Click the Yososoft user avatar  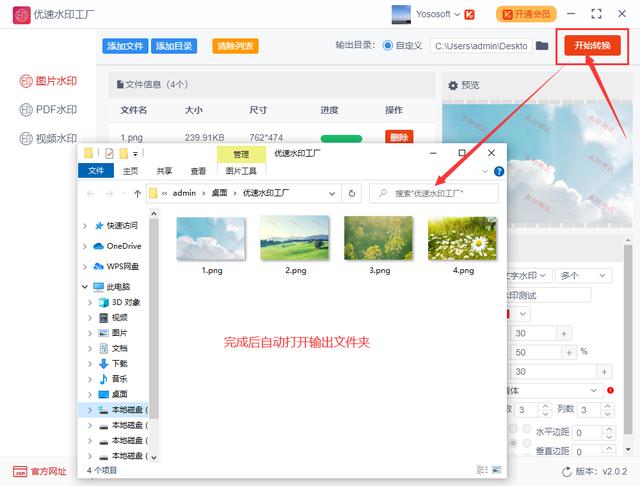[401, 14]
